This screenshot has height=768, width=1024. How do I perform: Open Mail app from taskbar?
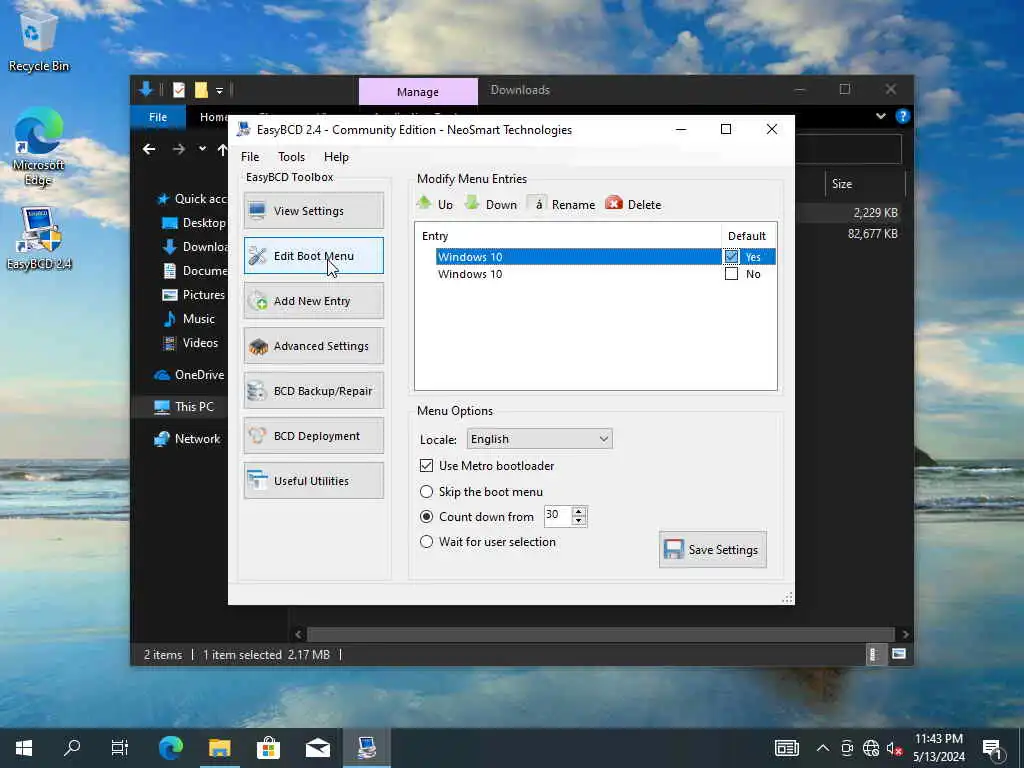pyautogui.click(x=318, y=748)
